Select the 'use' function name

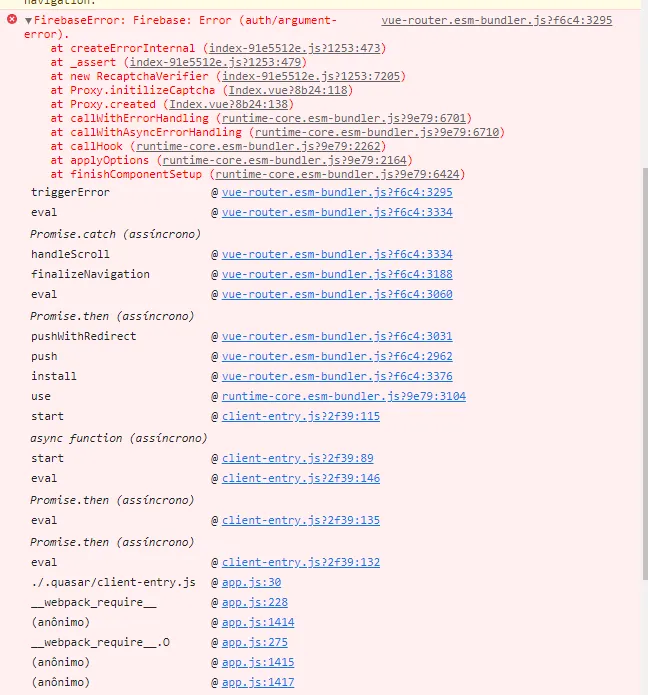pos(40,396)
